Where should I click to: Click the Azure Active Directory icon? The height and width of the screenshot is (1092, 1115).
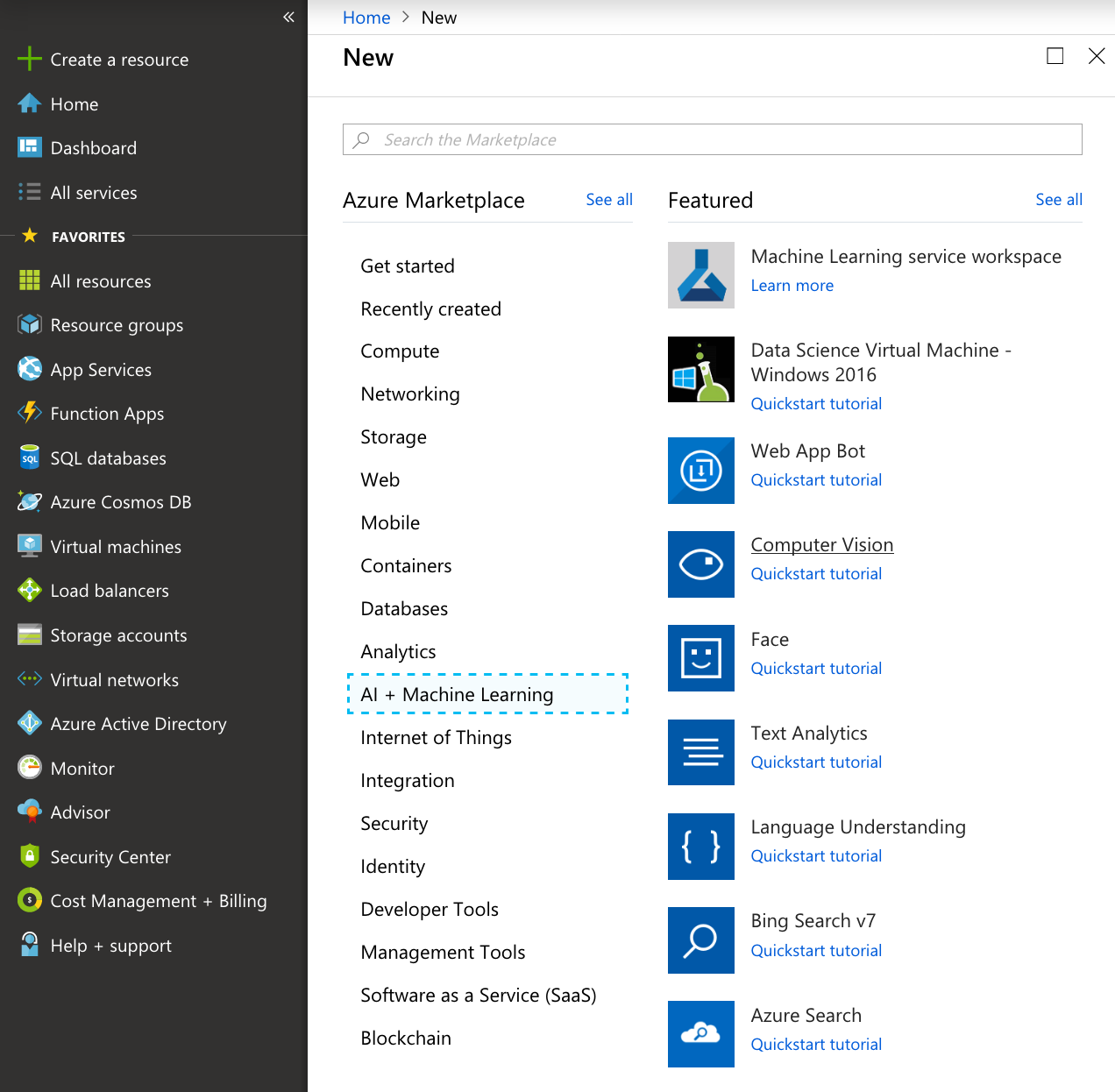[x=30, y=723]
